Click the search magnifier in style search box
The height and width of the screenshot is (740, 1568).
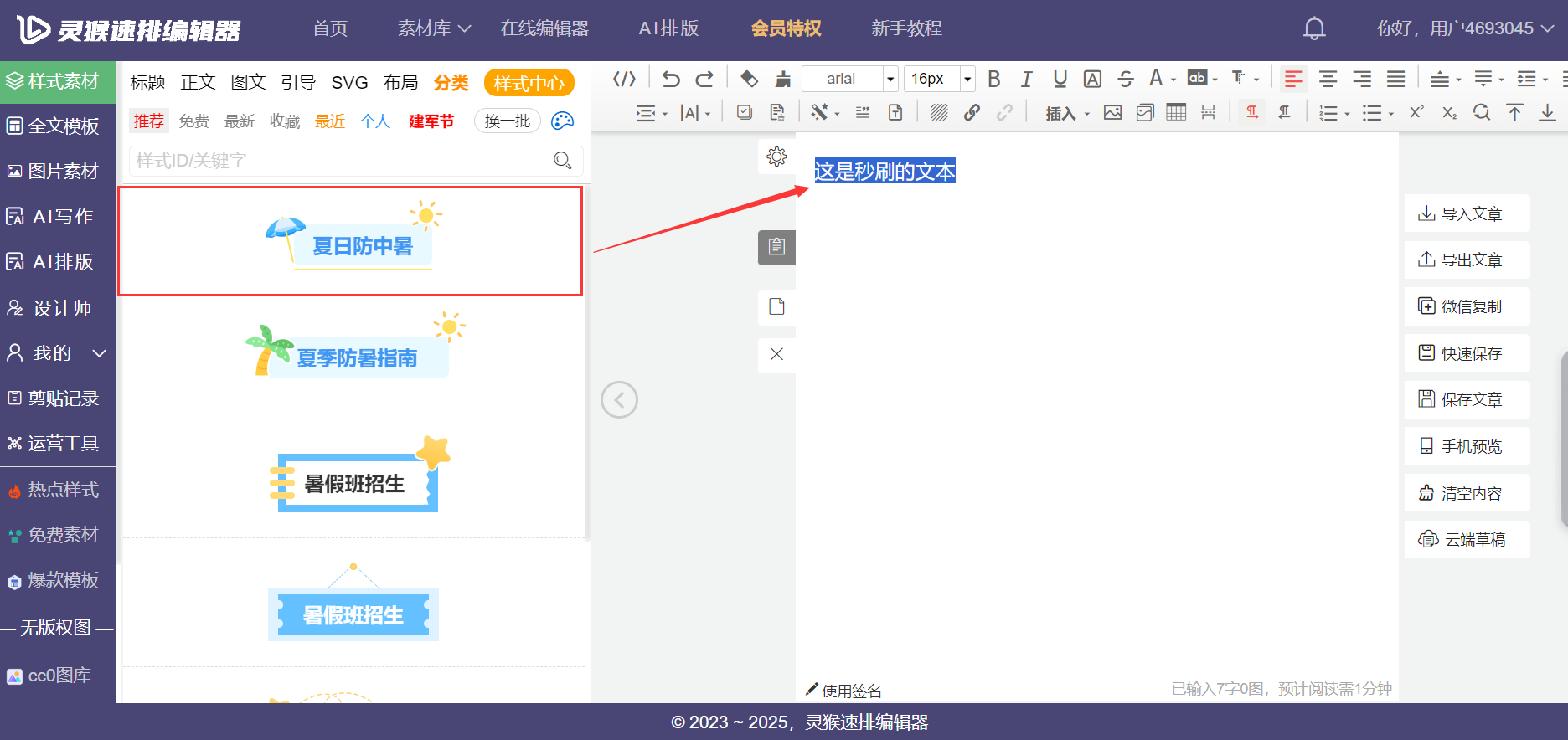(563, 160)
